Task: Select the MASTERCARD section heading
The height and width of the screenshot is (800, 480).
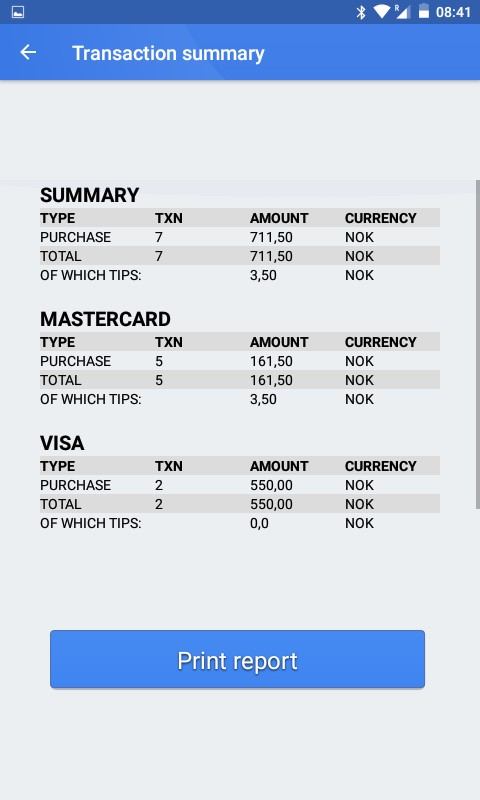Action: pos(106,319)
